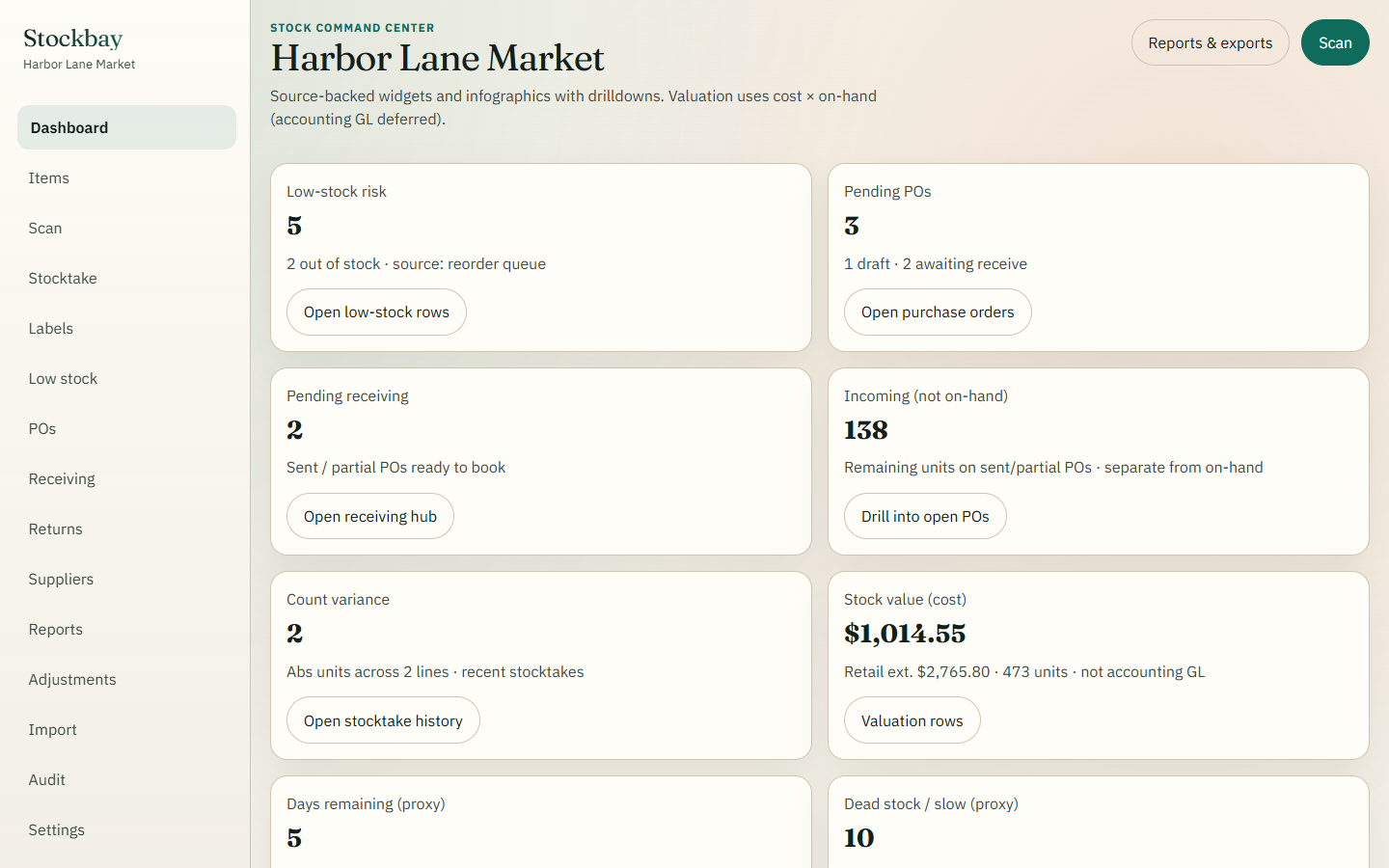This screenshot has width=1389, height=868.
Task: Open Import from the sidebar
Action: pyautogui.click(x=126, y=729)
